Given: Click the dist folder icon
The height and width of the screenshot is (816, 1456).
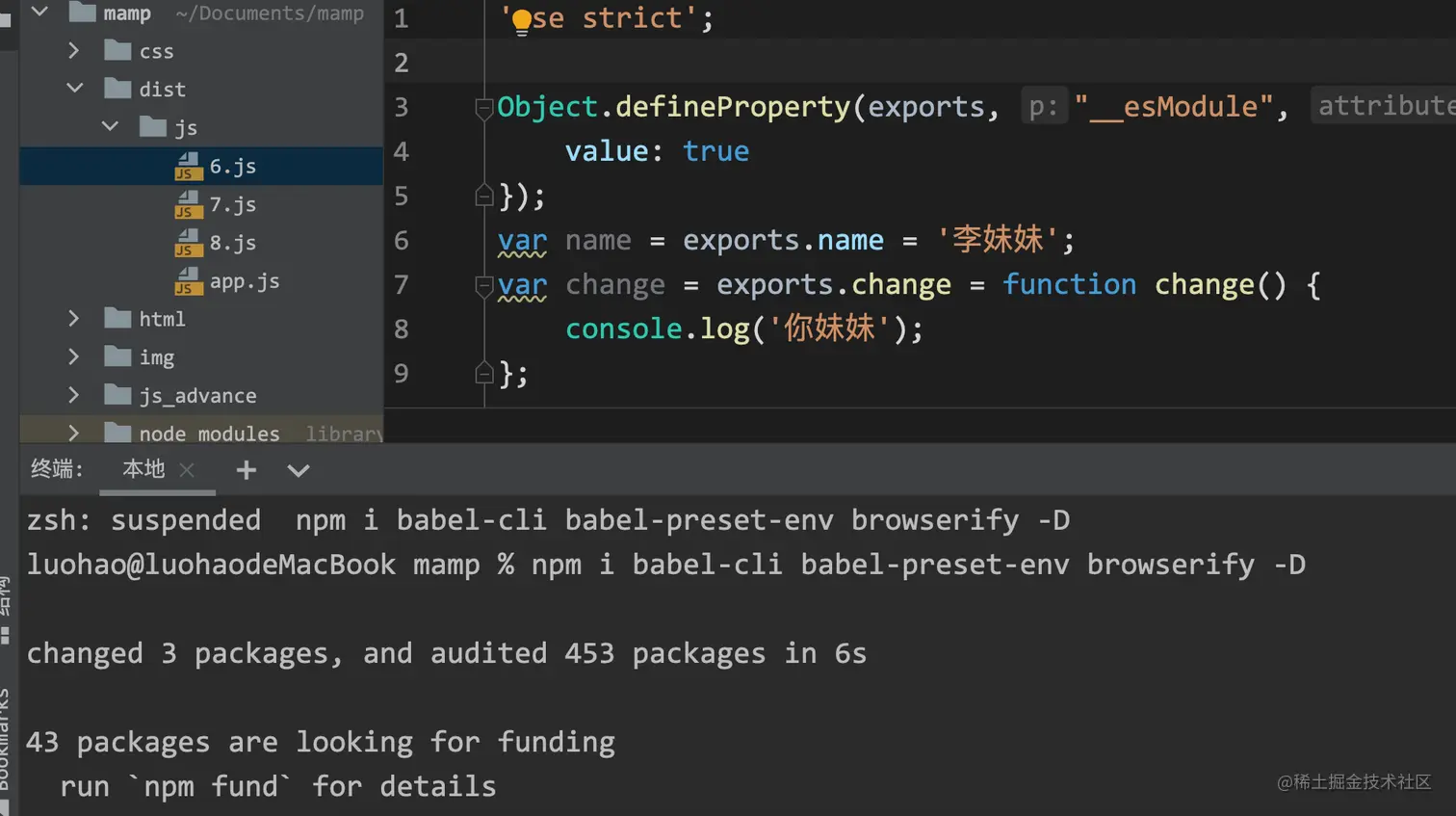Looking at the screenshot, I should click(117, 89).
